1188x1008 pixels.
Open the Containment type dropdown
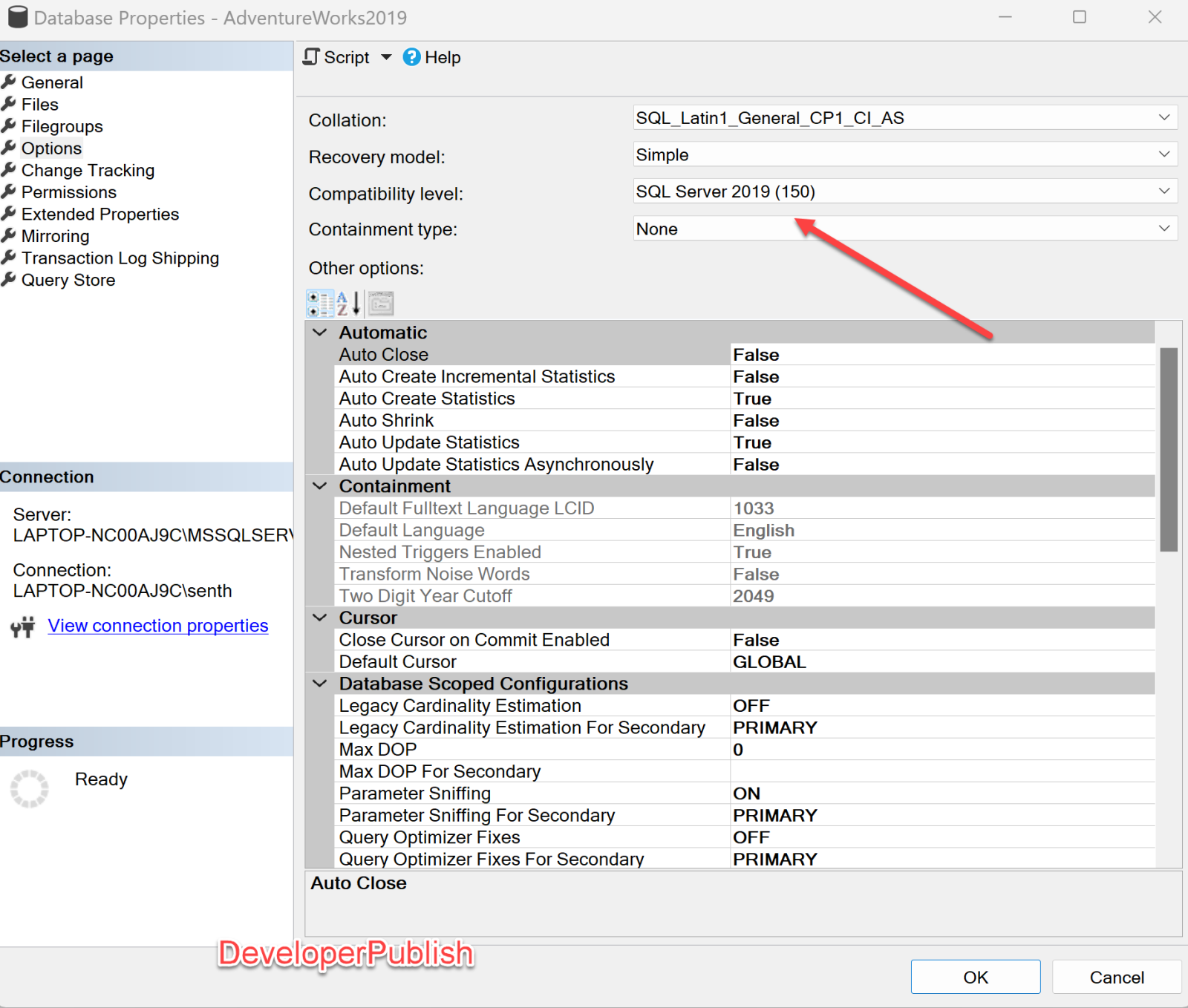(x=1163, y=228)
